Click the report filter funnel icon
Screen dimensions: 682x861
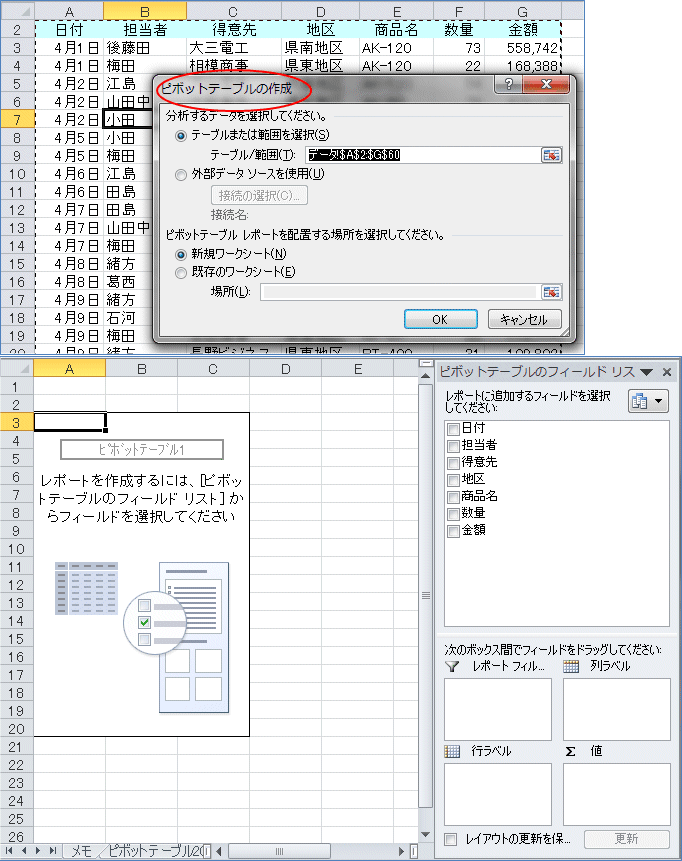click(452, 666)
